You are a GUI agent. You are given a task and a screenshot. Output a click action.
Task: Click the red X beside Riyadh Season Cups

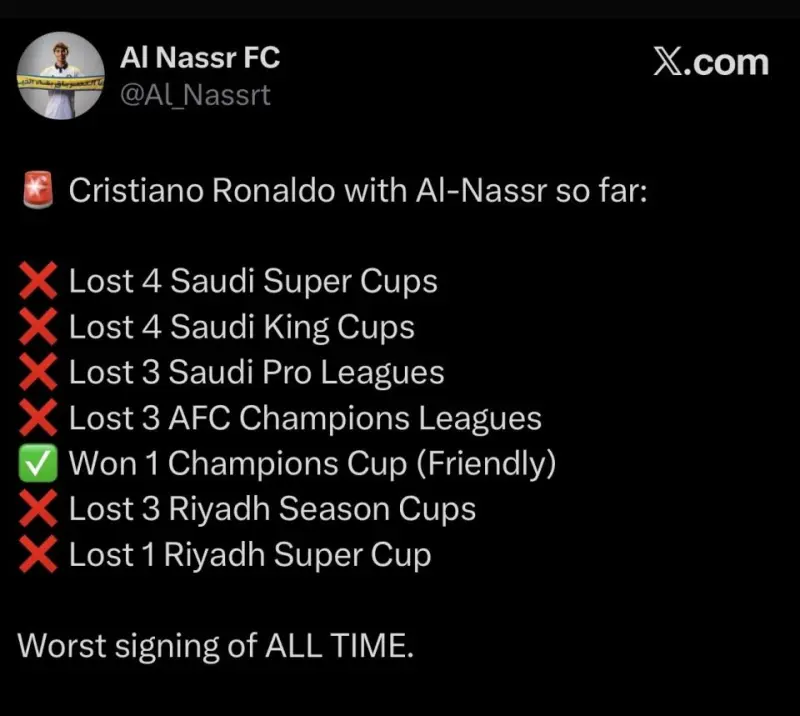[x=37, y=509]
